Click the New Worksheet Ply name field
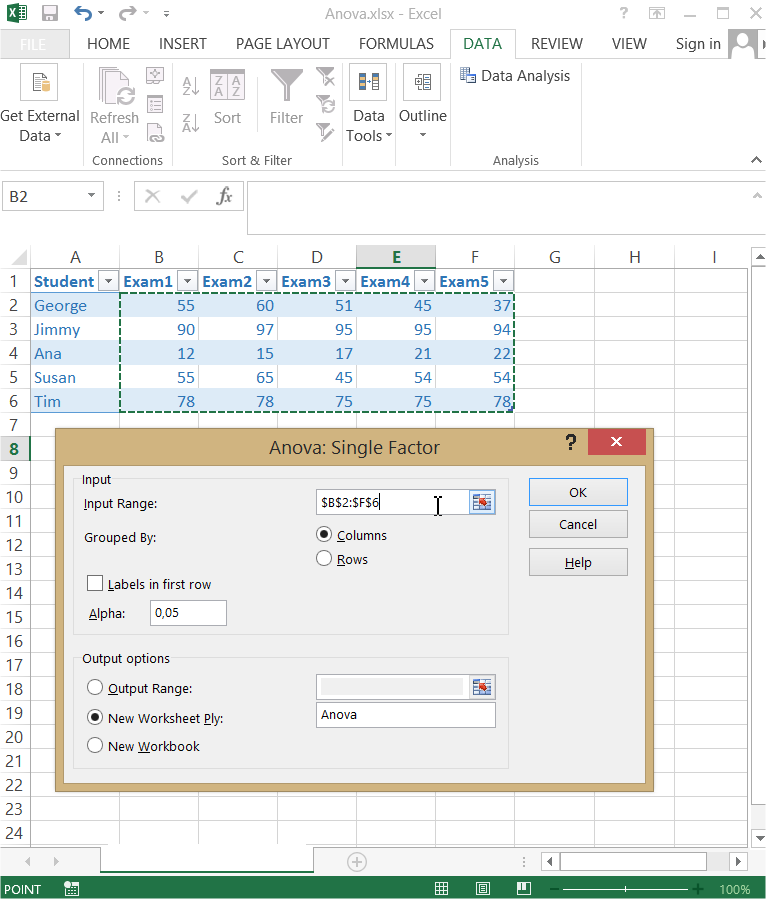This screenshot has width=766, height=899. [x=405, y=715]
